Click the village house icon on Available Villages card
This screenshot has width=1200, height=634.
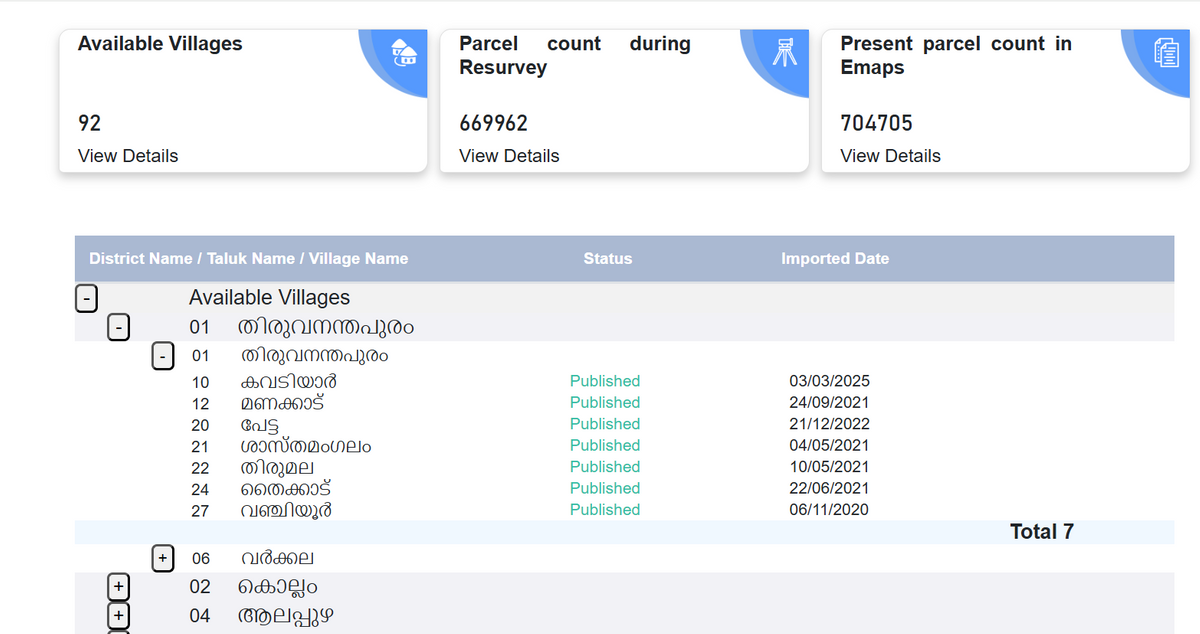(404, 55)
